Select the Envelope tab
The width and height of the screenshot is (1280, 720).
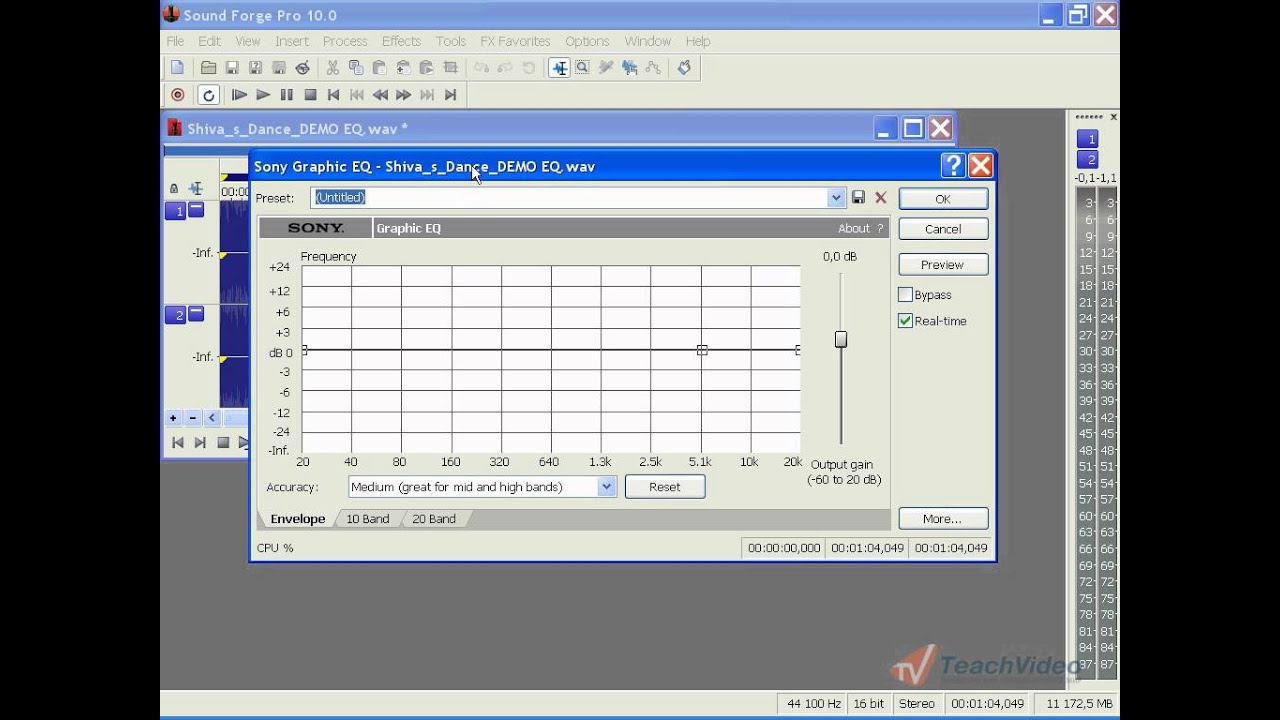(297, 519)
